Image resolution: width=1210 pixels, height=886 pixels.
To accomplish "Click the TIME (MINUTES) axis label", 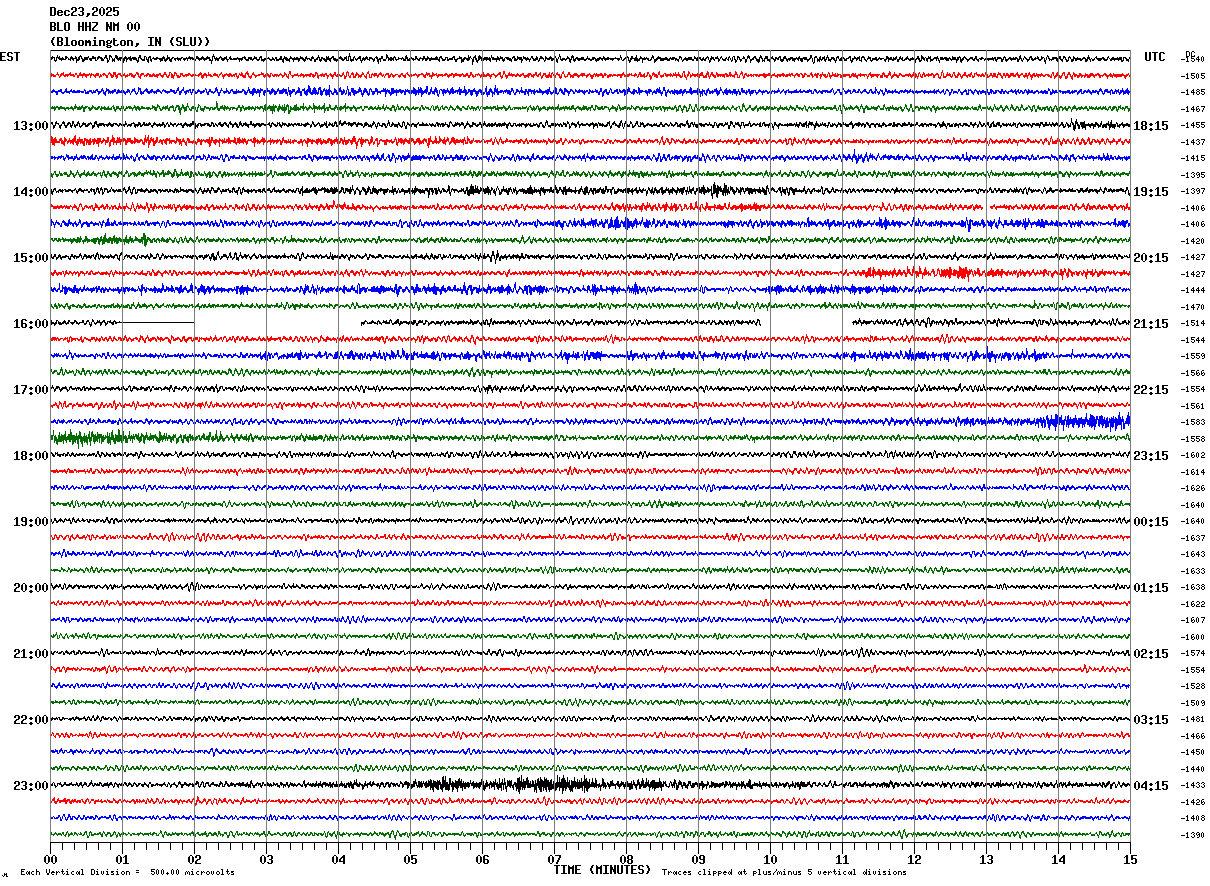I will click(x=602, y=870).
